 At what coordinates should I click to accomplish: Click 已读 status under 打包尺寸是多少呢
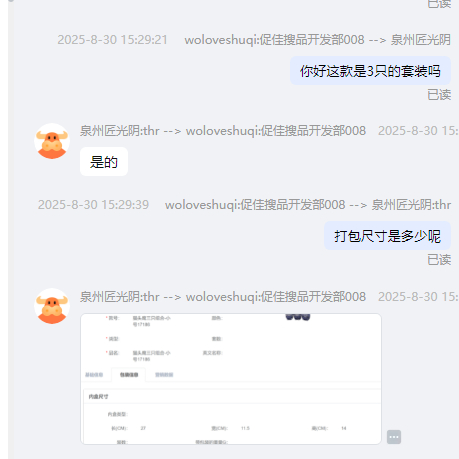click(439, 260)
